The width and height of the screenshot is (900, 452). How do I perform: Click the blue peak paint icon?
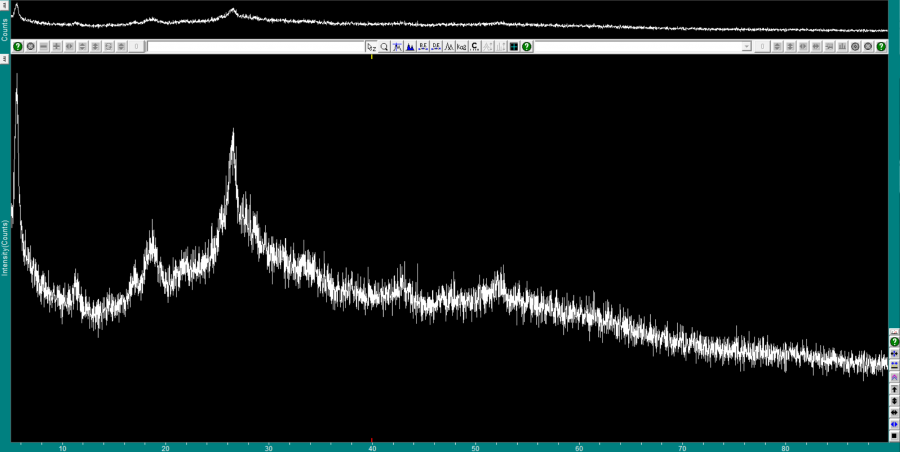[x=410, y=47]
